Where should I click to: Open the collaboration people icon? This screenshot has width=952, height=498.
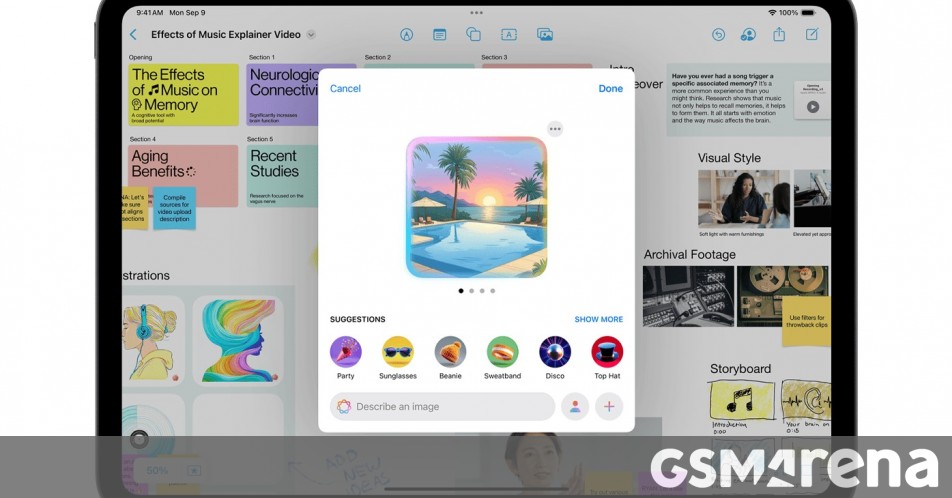point(748,35)
